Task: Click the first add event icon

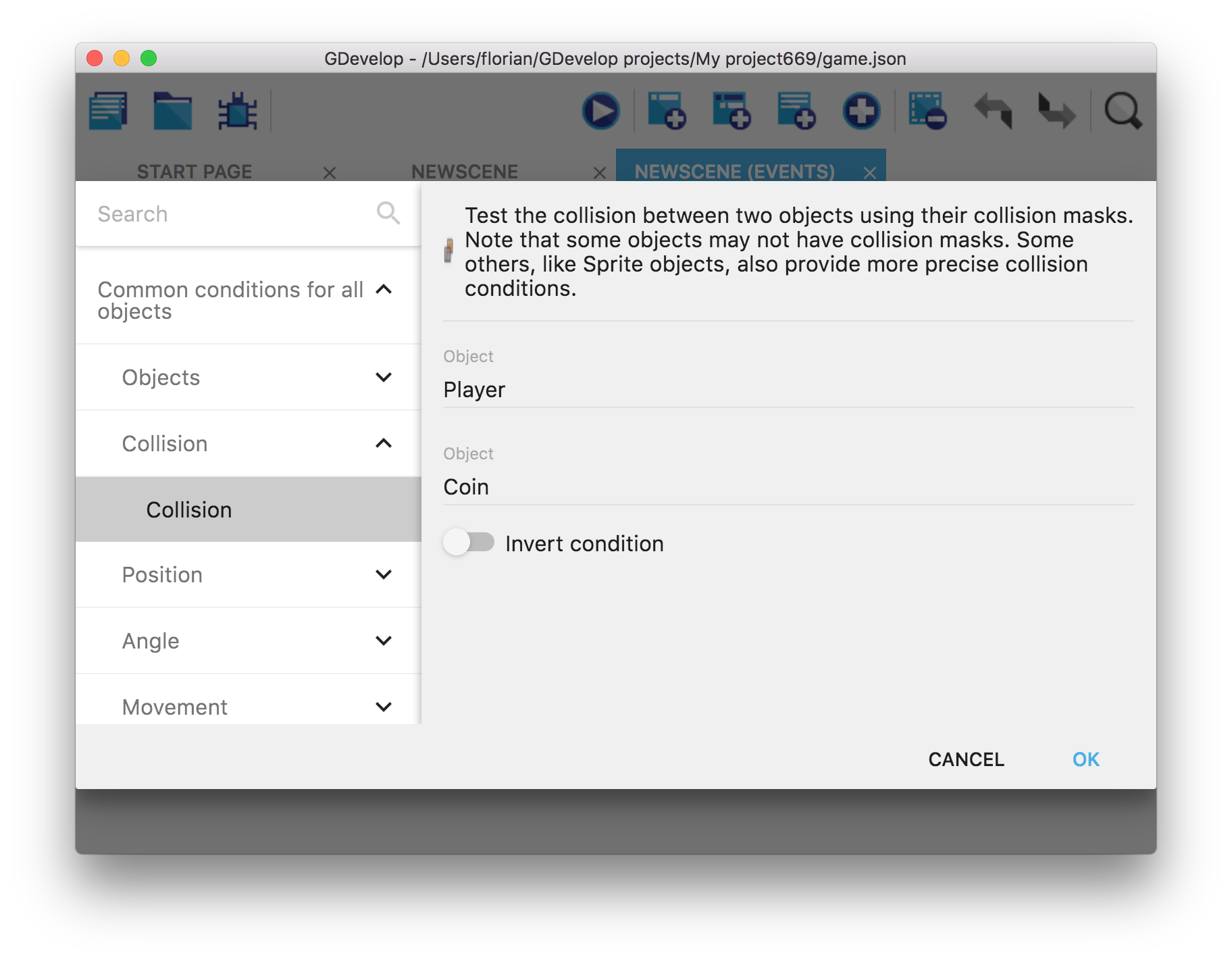Action: point(666,111)
